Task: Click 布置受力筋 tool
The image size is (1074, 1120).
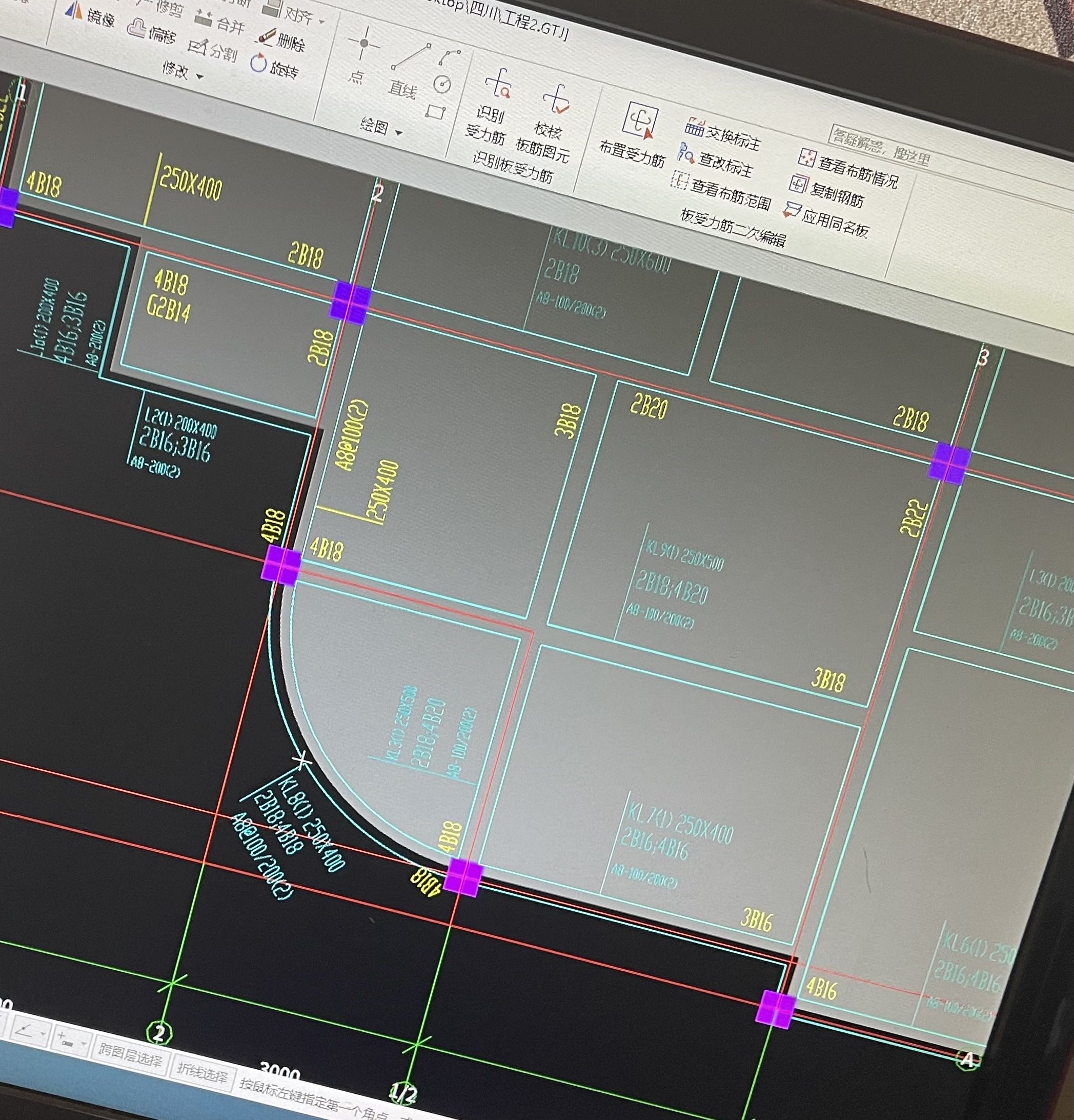Action: point(634,136)
